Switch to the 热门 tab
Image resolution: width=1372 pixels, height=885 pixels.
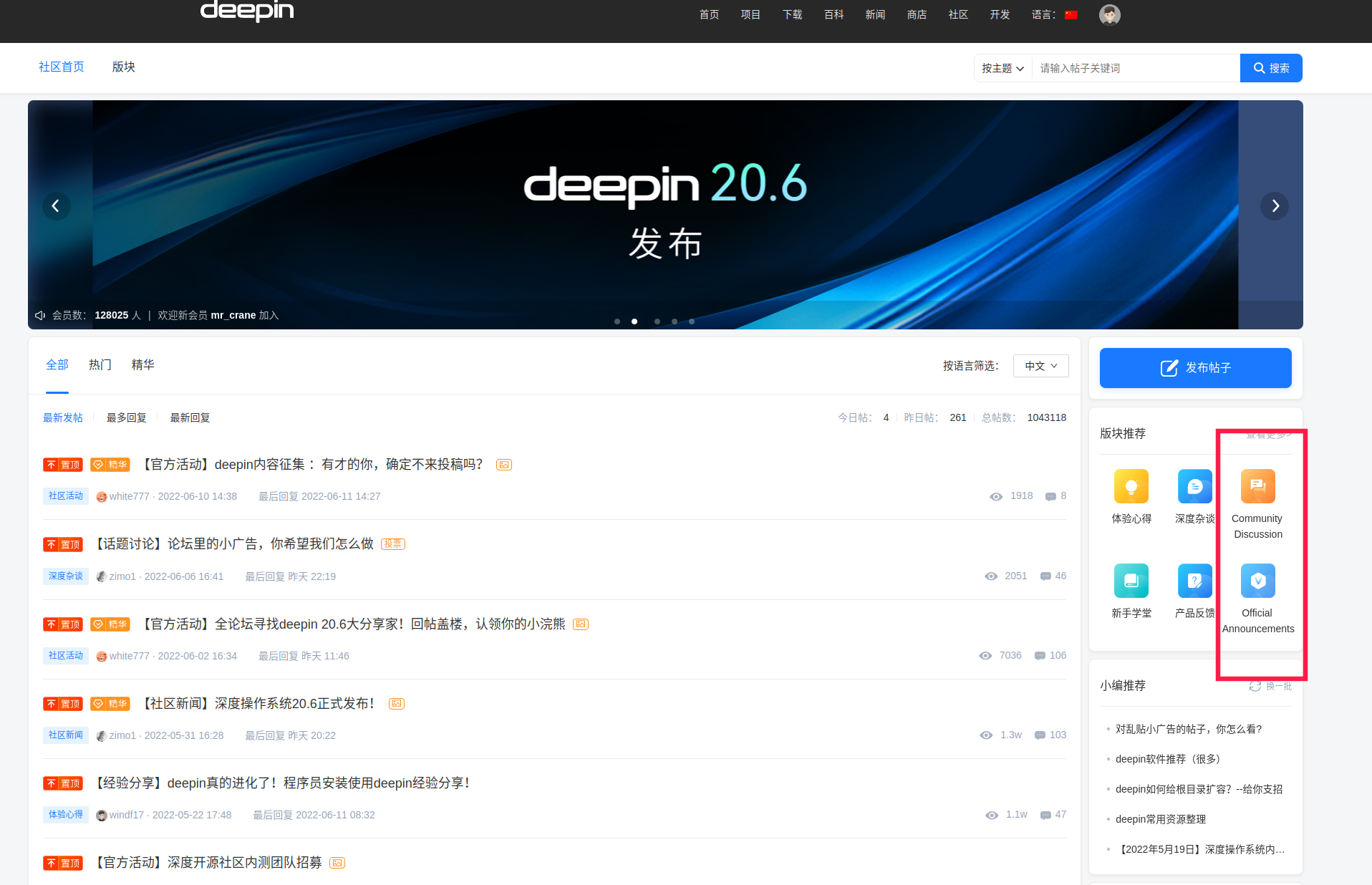(100, 365)
